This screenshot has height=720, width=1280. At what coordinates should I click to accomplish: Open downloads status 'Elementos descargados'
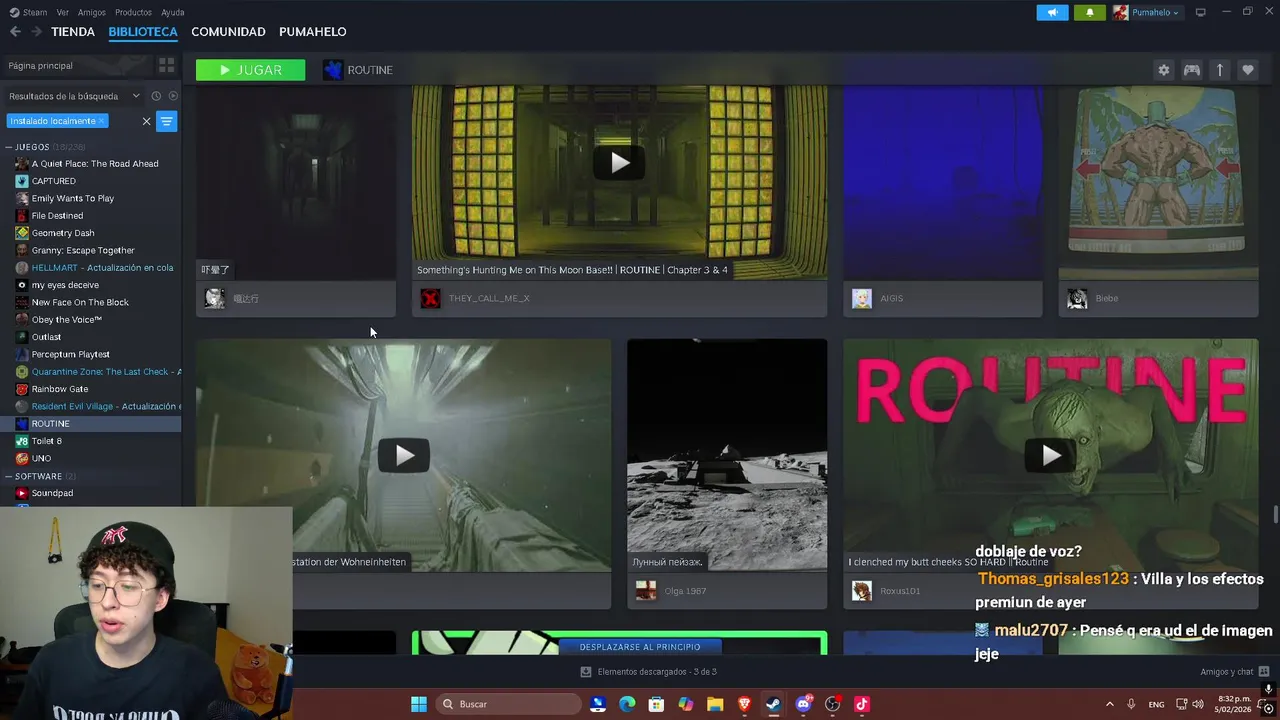point(648,672)
